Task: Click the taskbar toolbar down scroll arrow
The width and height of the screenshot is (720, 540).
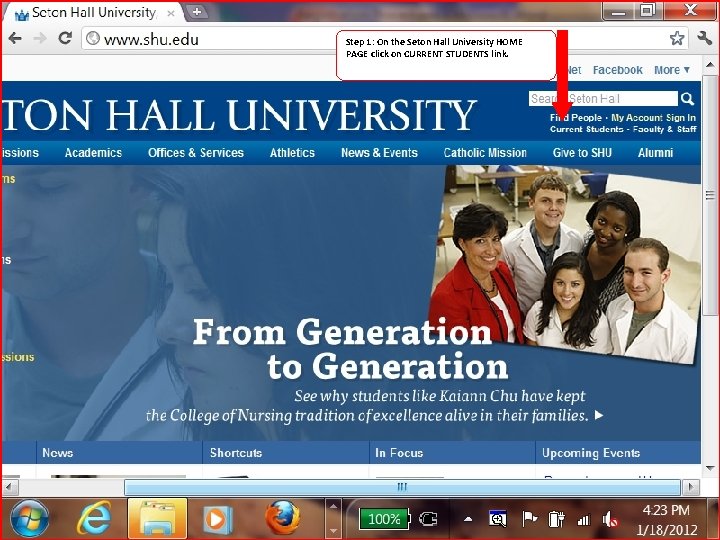Action: coord(333,531)
